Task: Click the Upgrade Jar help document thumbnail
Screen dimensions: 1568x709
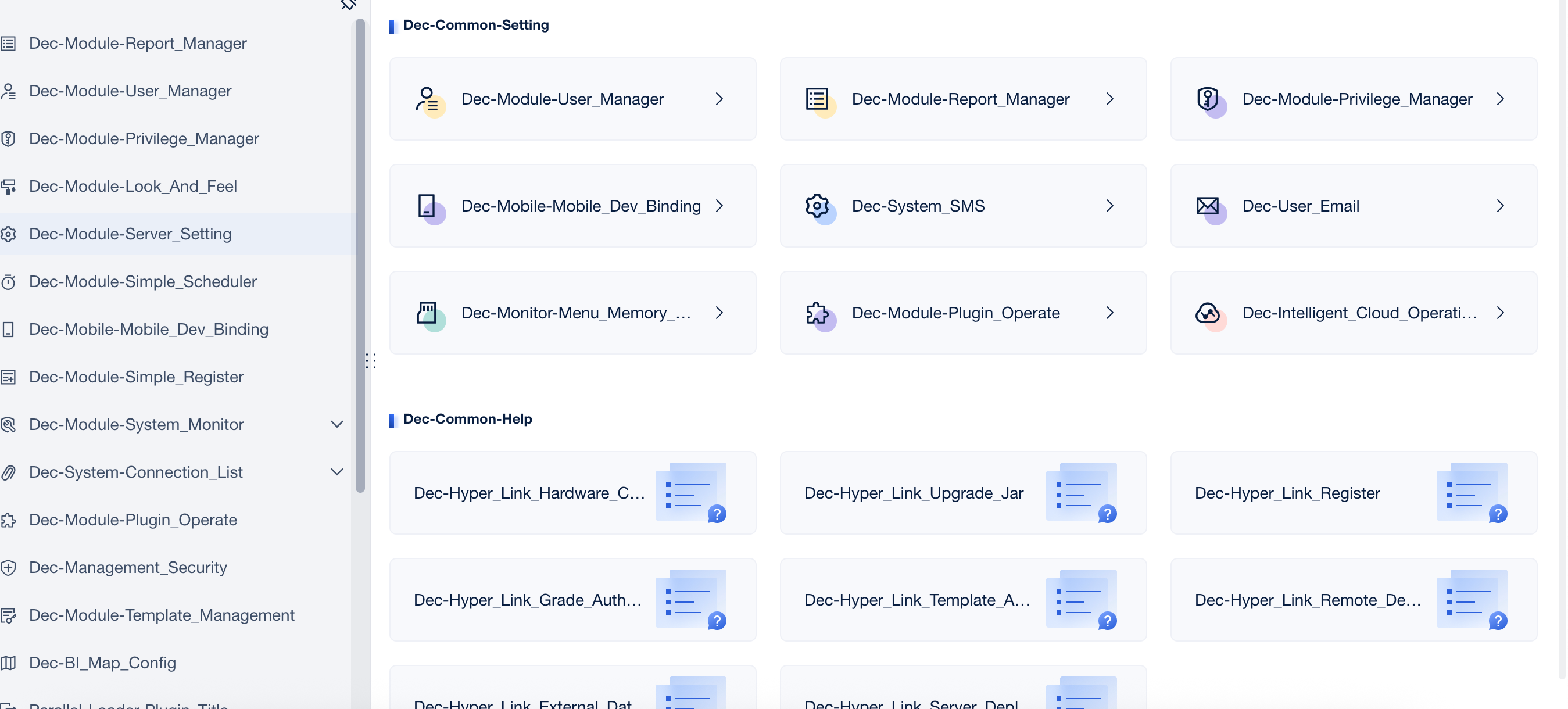Action: [1082, 493]
